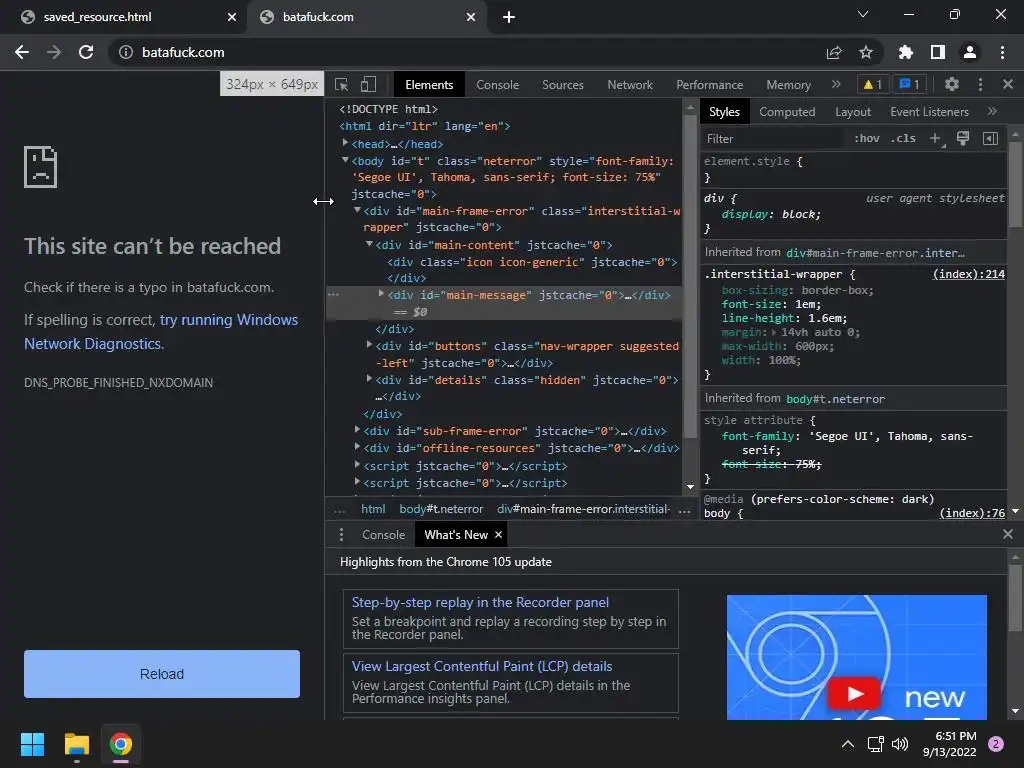Image resolution: width=1024 pixels, height=768 pixels.
Task: Open Step-by-step replay in Recorder link
Action: click(480, 602)
